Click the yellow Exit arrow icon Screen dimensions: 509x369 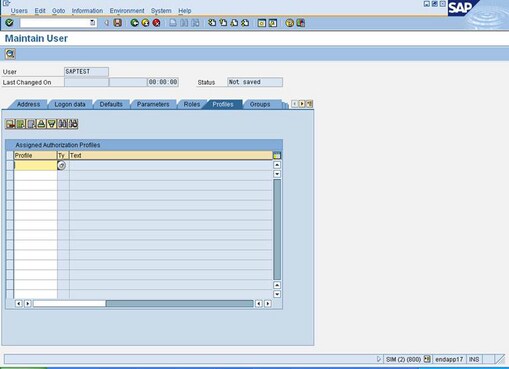(x=145, y=23)
